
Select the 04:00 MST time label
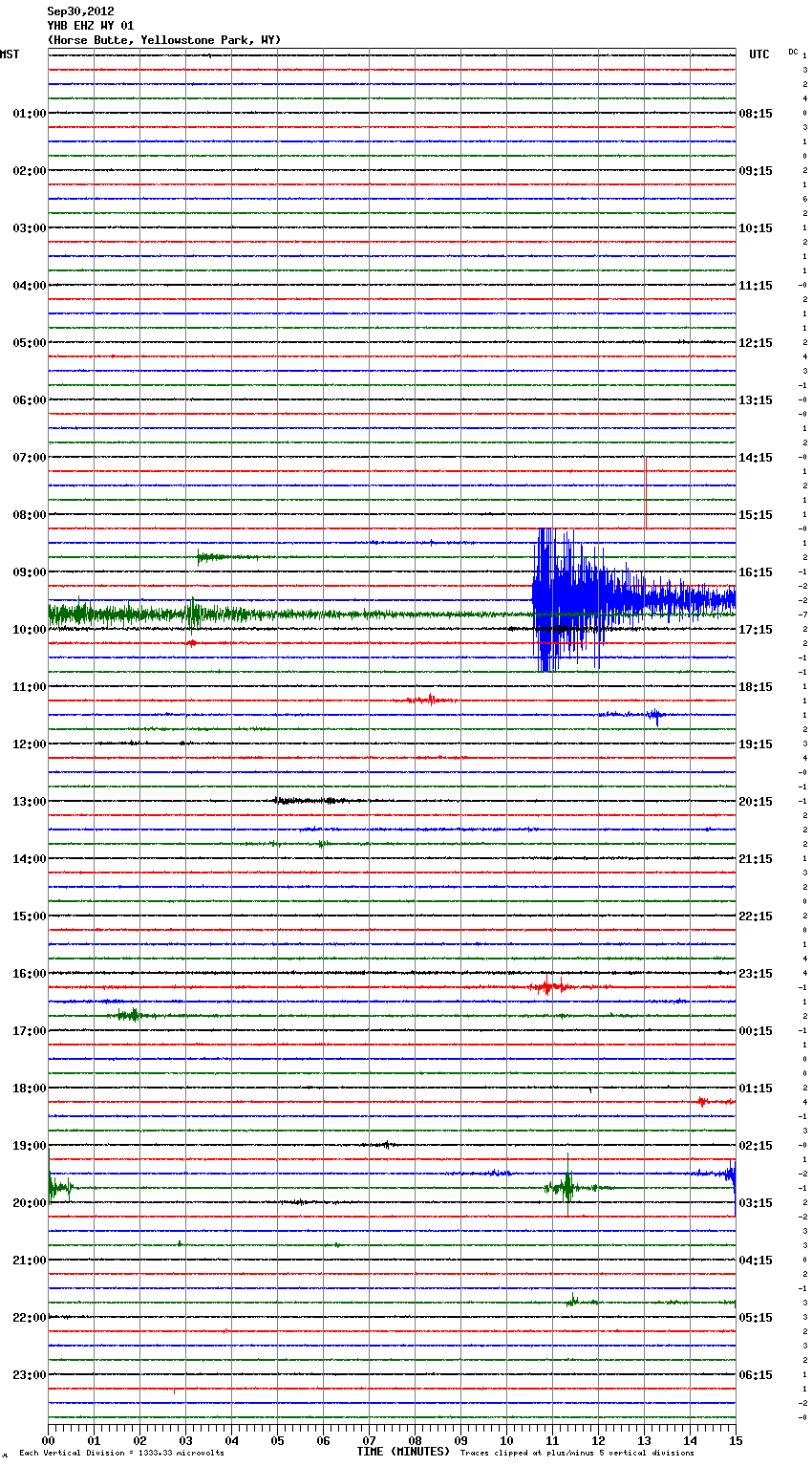(x=30, y=286)
